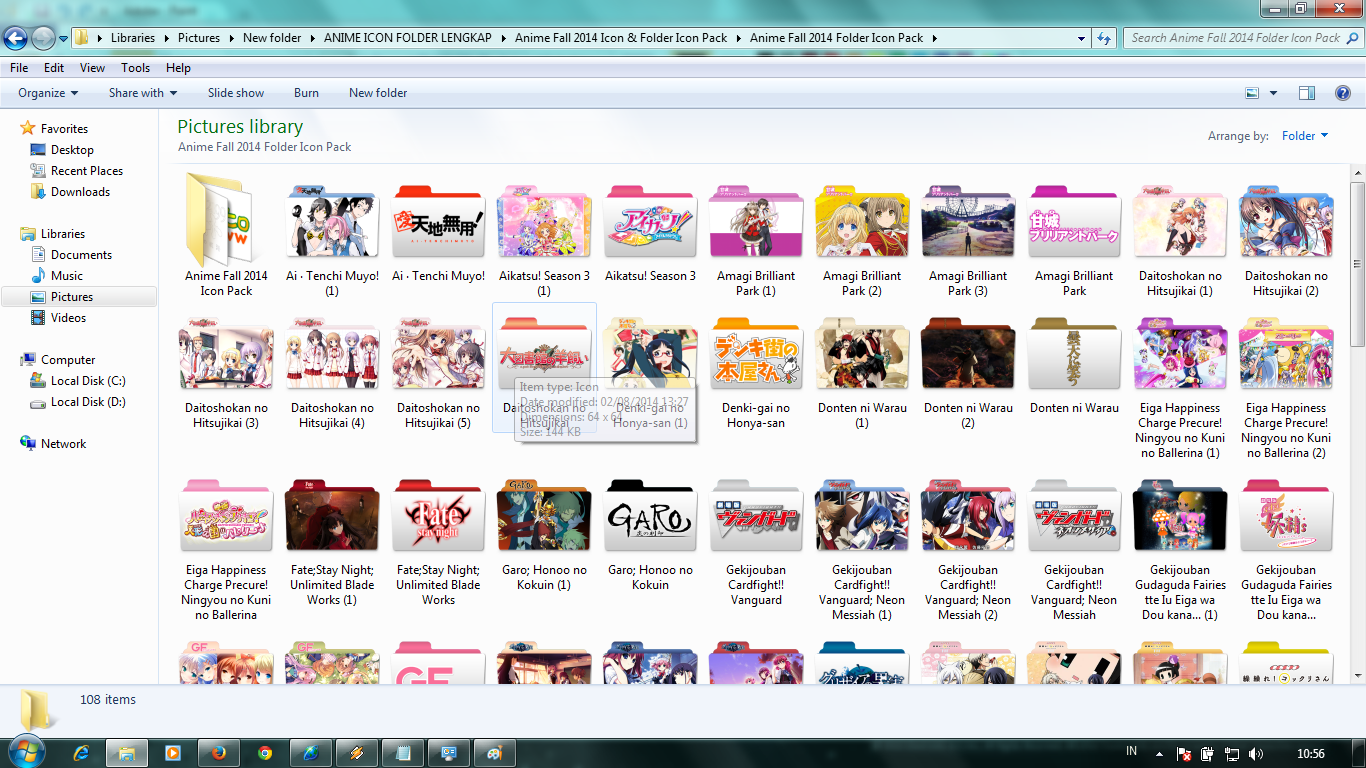Click ANIME ICON FOLDER LENGKAP breadcrumb
Screen dimensions: 1366x768
click(408, 38)
